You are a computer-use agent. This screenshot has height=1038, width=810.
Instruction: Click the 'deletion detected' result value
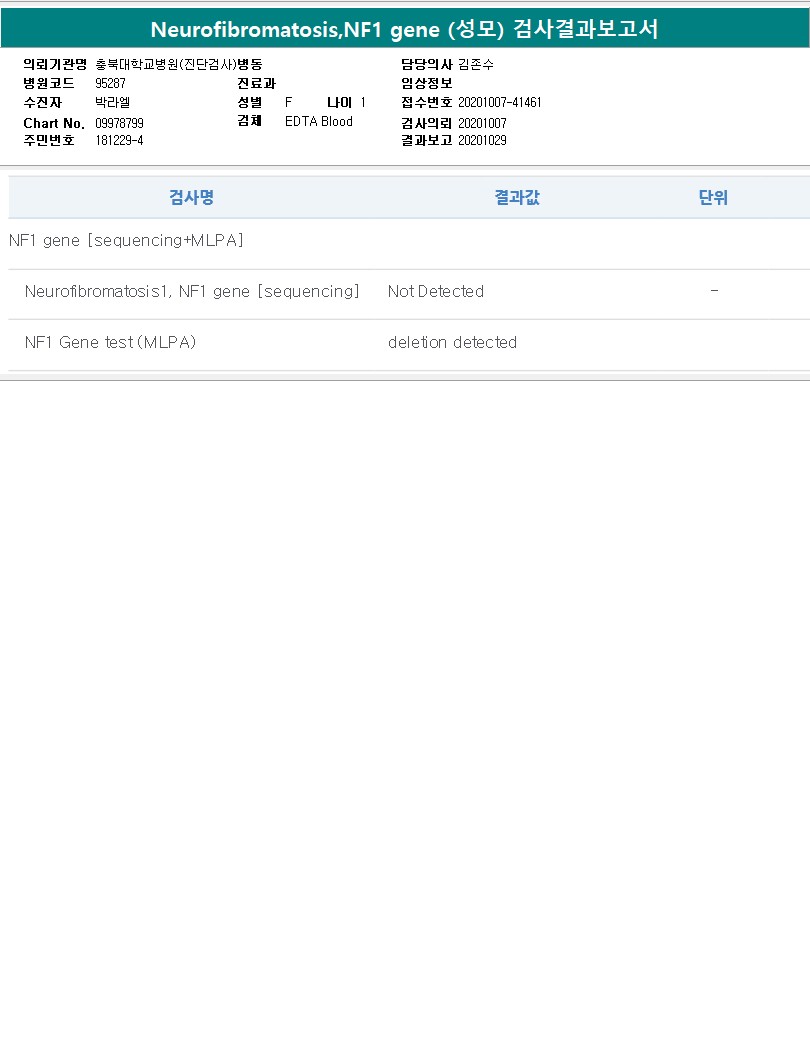pyautogui.click(x=453, y=342)
